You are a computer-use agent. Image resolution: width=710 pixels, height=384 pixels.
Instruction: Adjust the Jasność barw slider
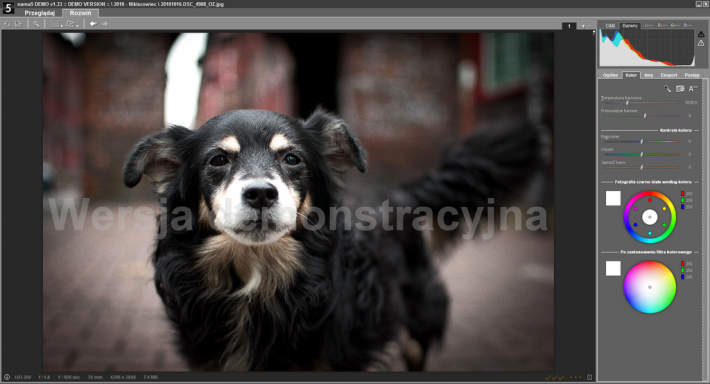pos(642,168)
